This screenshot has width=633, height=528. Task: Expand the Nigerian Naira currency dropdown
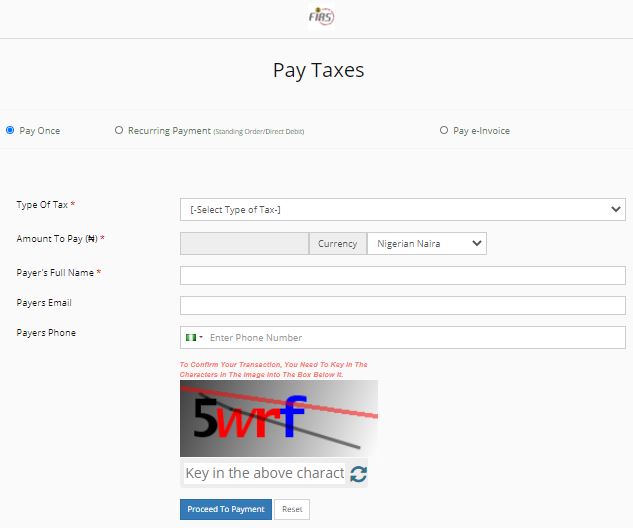pos(426,243)
